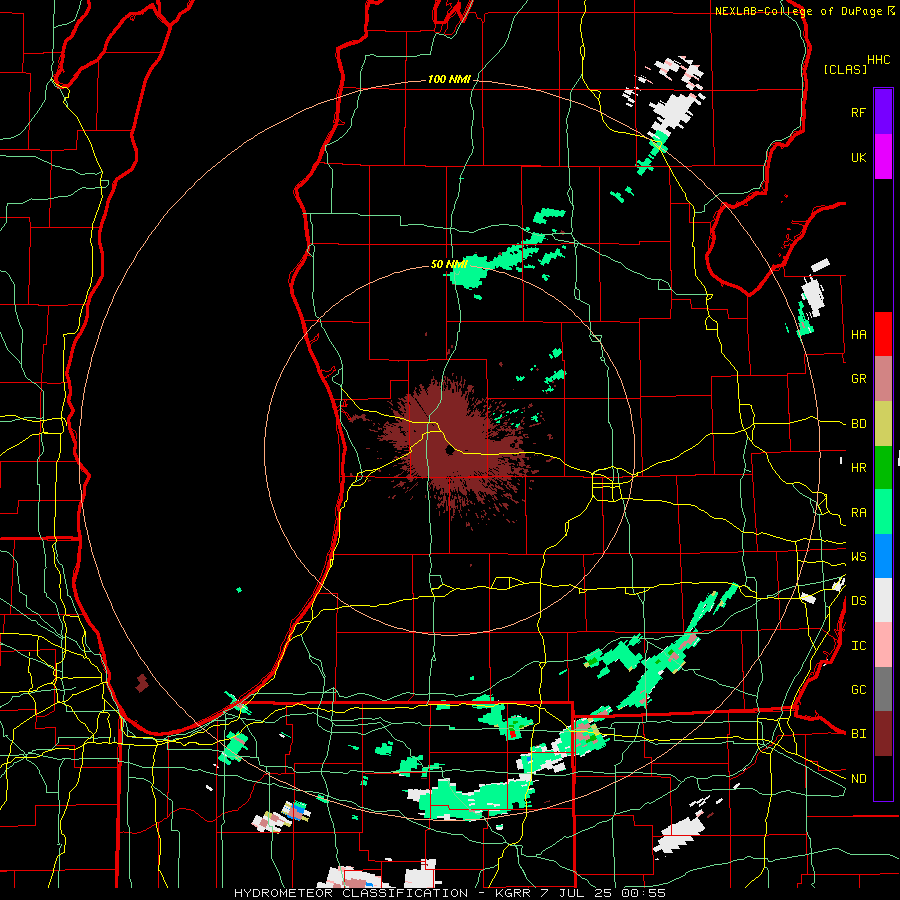
Task: Click the RF legend label
Action: 858,112
